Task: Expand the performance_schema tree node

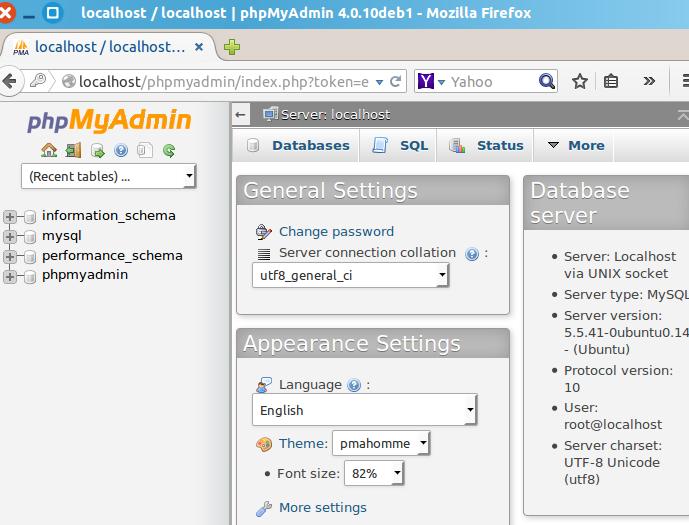Action: (10, 257)
